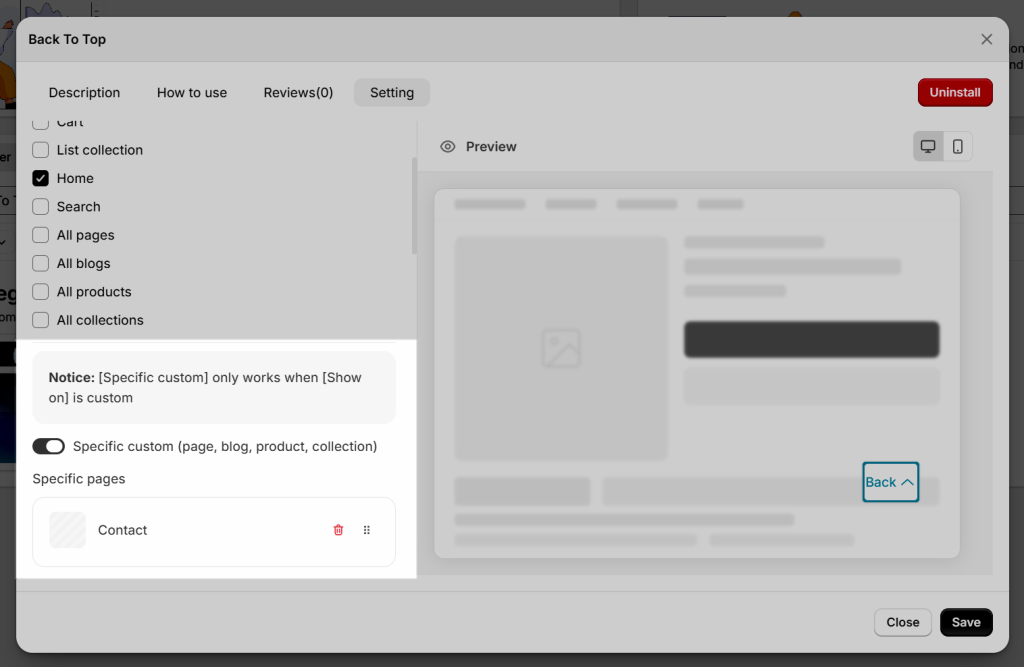Click the eye icon next to Preview

[447, 146]
